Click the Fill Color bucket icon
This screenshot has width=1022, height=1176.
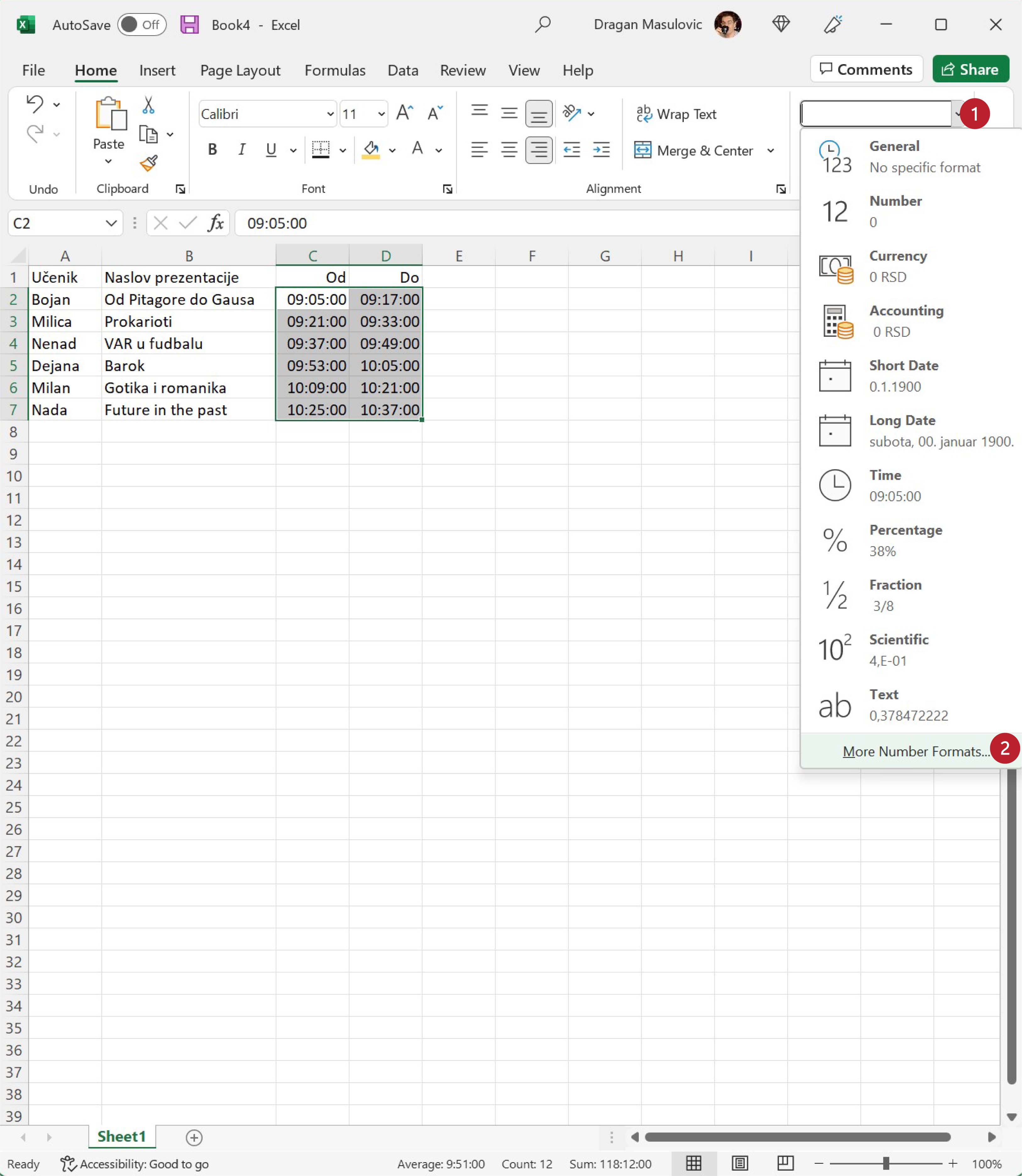tap(371, 150)
